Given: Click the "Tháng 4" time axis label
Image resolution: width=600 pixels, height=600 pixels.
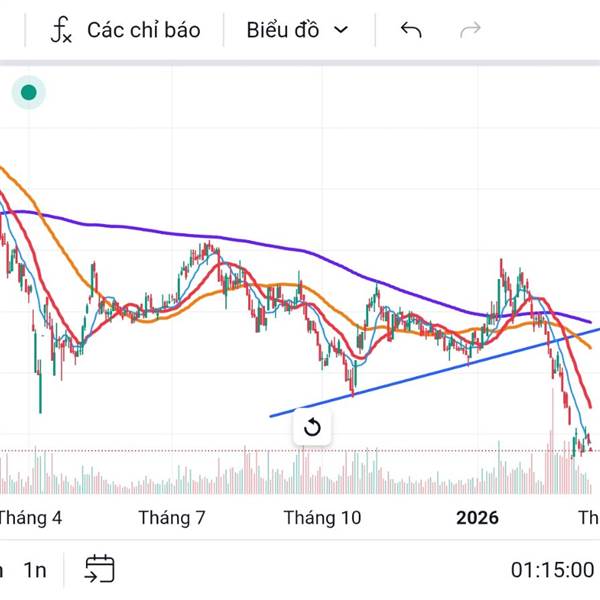Looking at the screenshot, I should [x=30, y=518].
